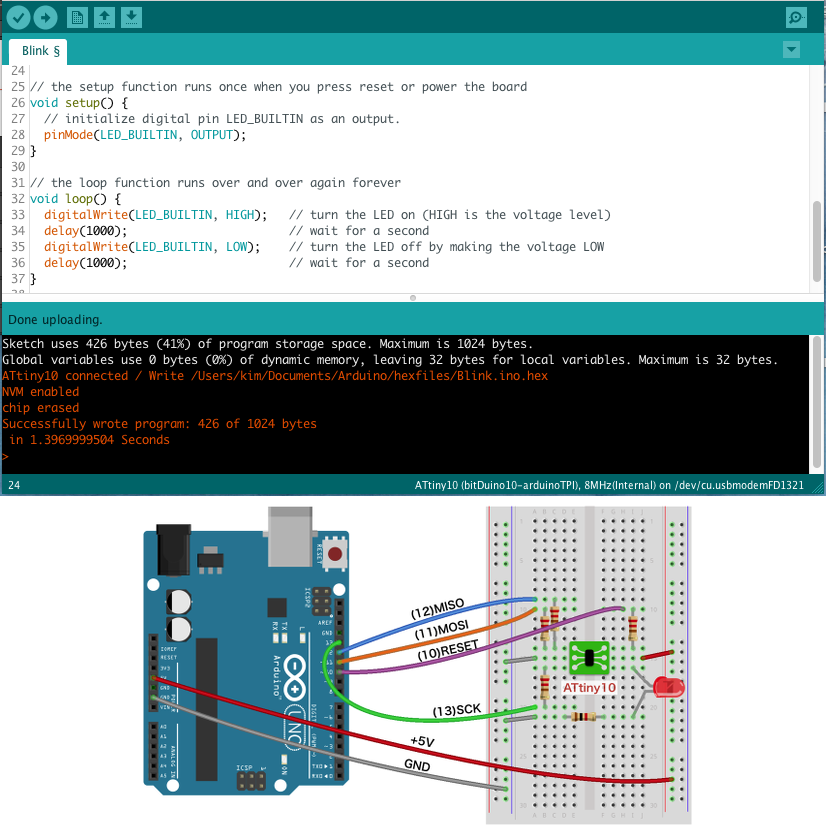The width and height of the screenshot is (826, 826).
Task: Save sketch with the Save icon
Action: pyautogui.click(x=131, y=18)
